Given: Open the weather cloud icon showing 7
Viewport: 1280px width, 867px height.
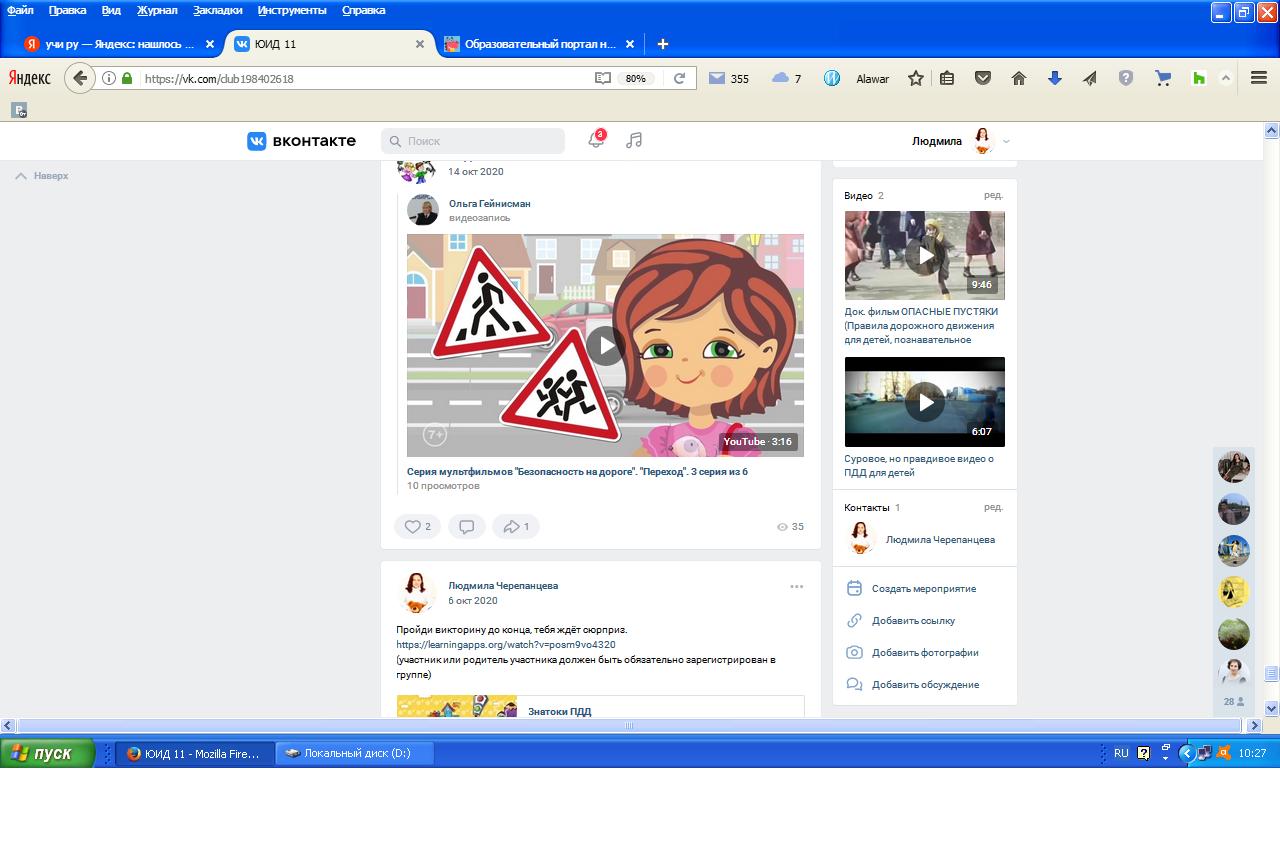Looking at the screenshot, I should point(787,78).
